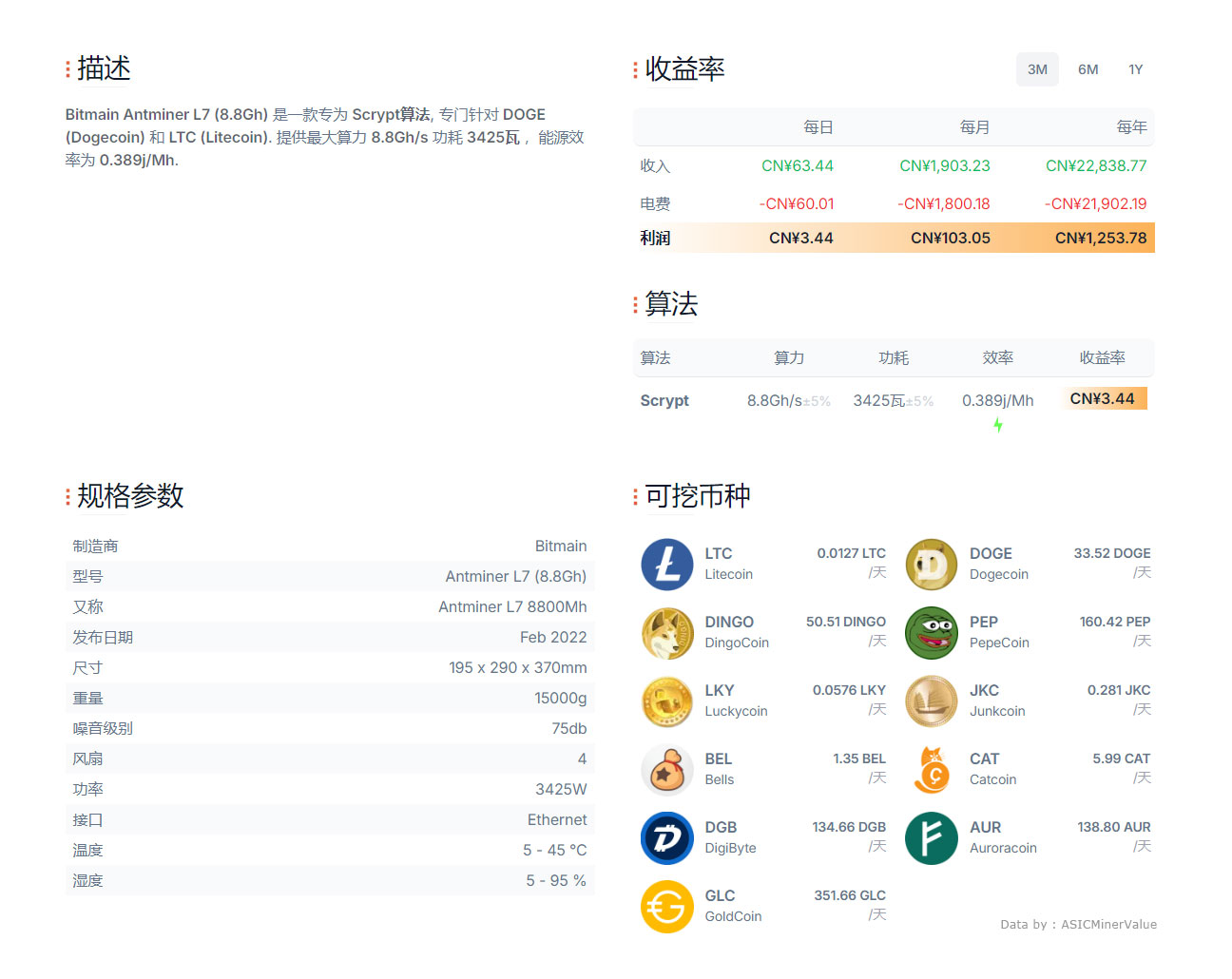The width and height of the screenshot is (1232, 979).
Task: Open the CAT Catcoin link
Action: click(x=993, y=769)
